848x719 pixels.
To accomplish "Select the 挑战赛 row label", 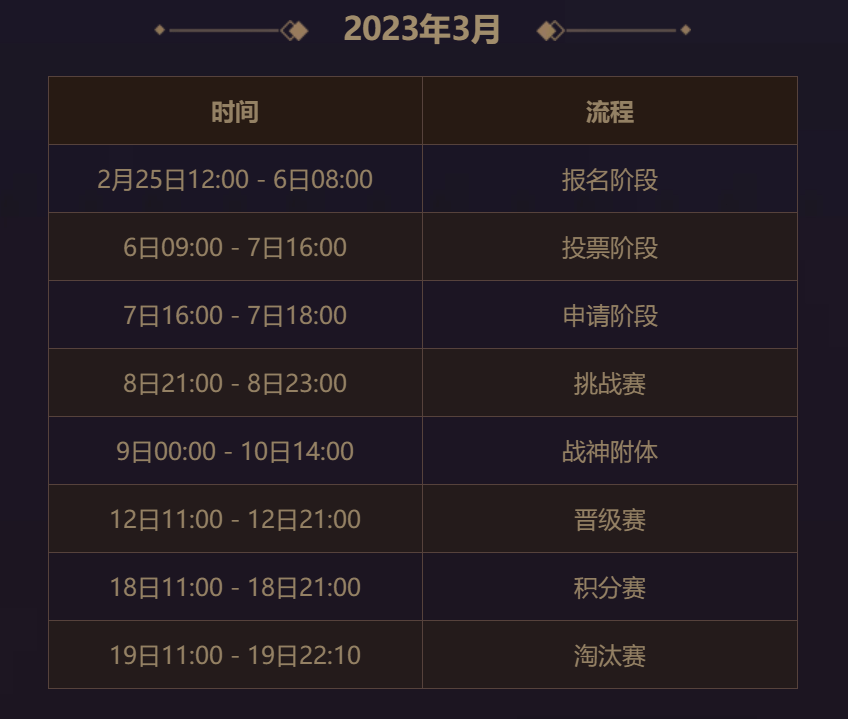I will click(x=610, y=383).
